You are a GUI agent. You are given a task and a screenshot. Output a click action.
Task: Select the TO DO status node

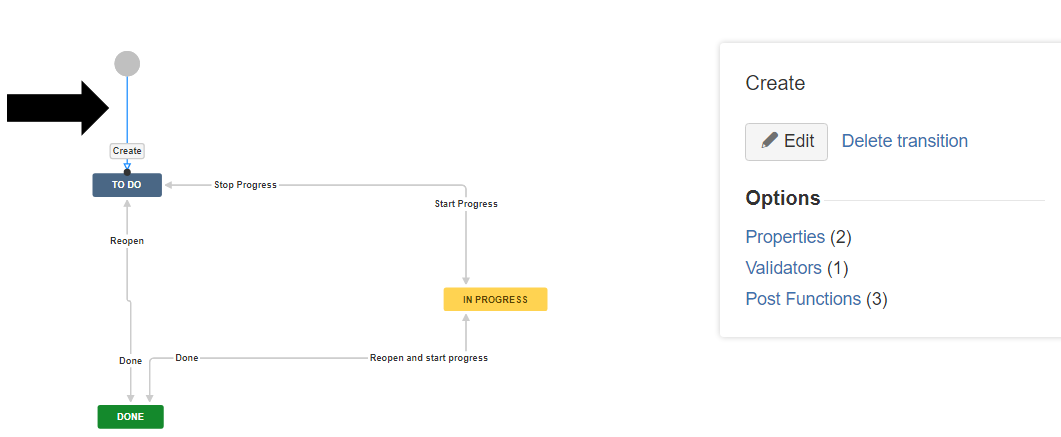(x=127, y=185)
